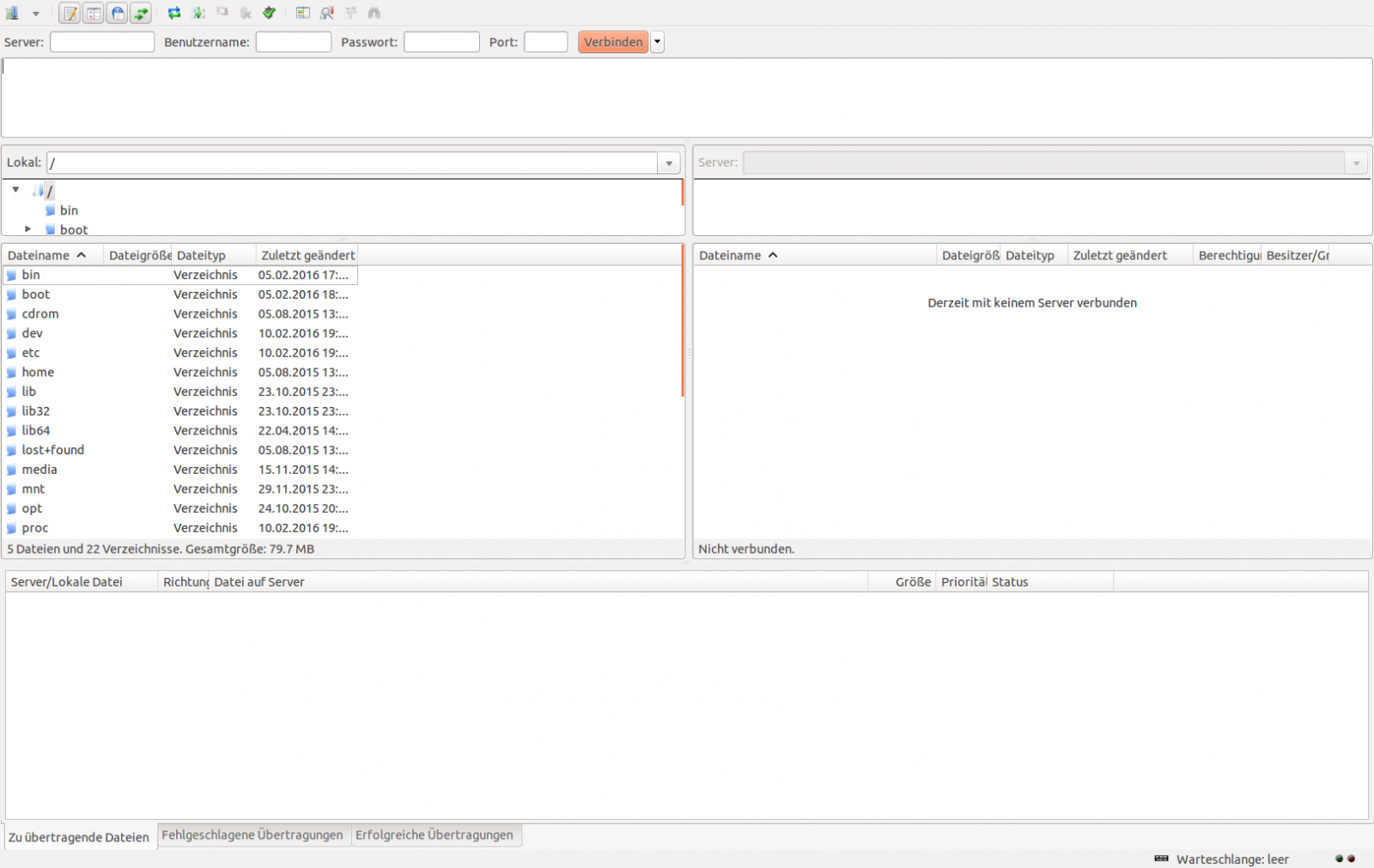1374x868 pixels.
Task: Expand the boot folder in local tree
Action: (x=28, y=229)
